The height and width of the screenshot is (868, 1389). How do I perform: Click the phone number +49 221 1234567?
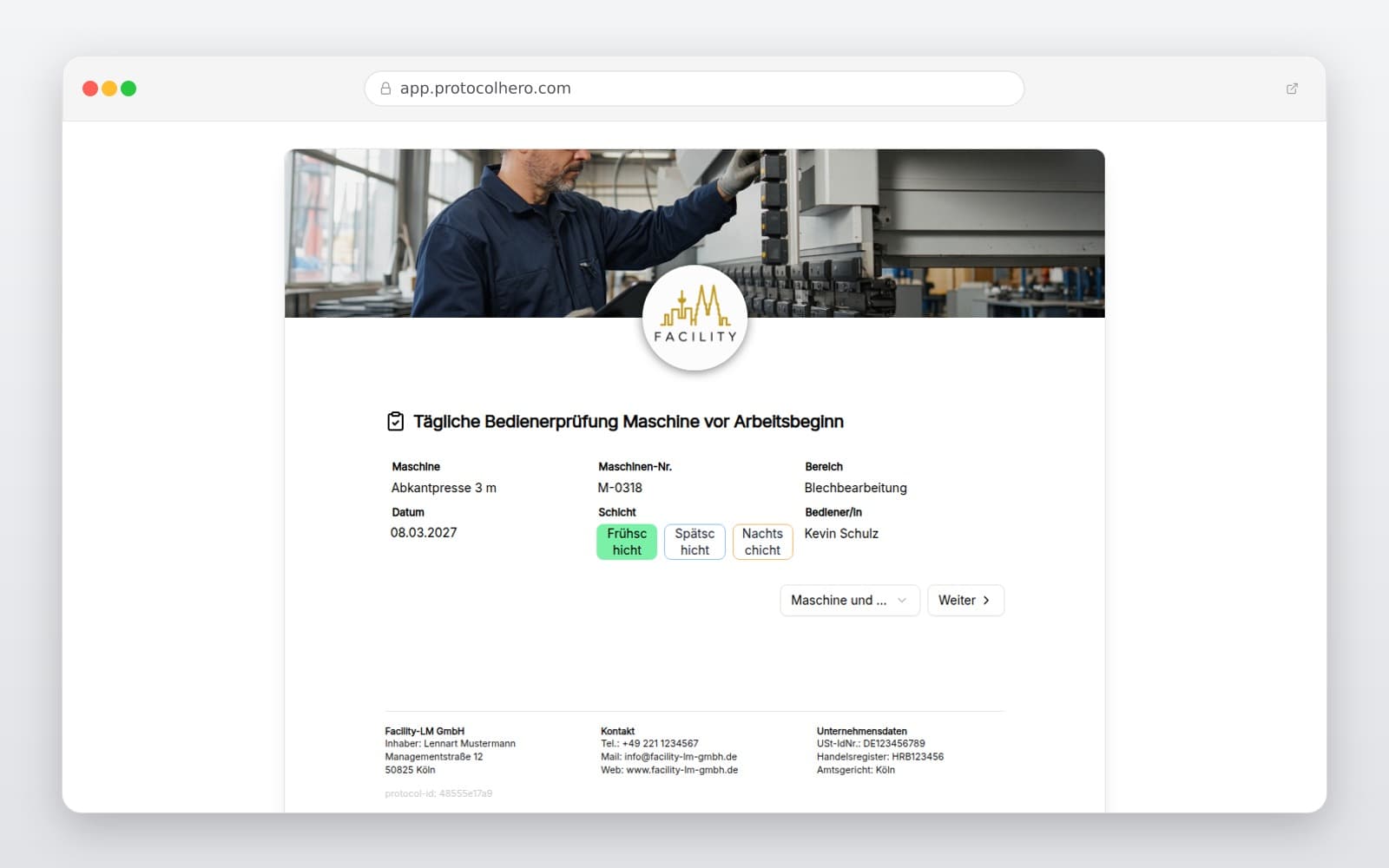coord(660,744)
